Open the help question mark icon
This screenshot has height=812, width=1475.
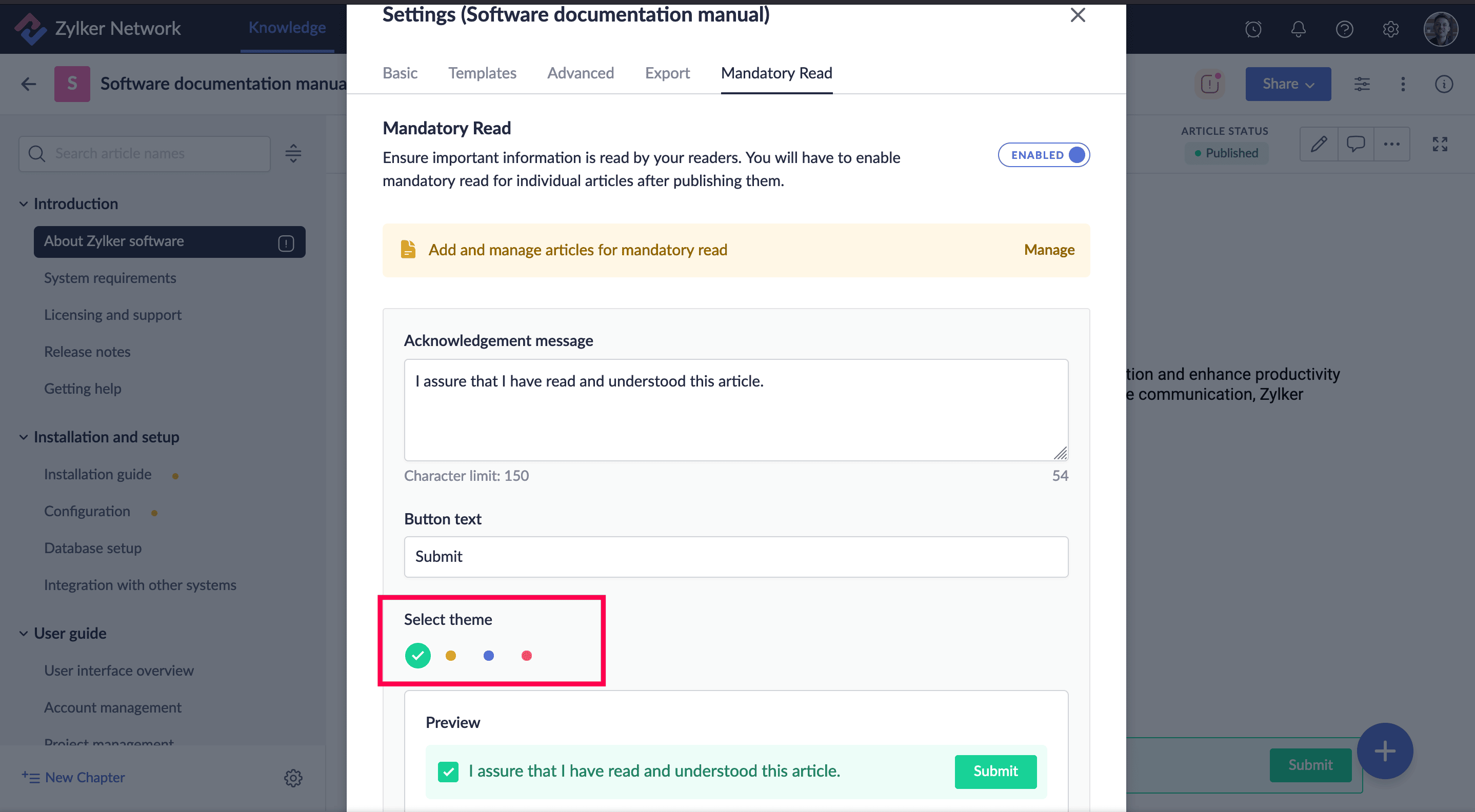click(x=1344, y=29)
